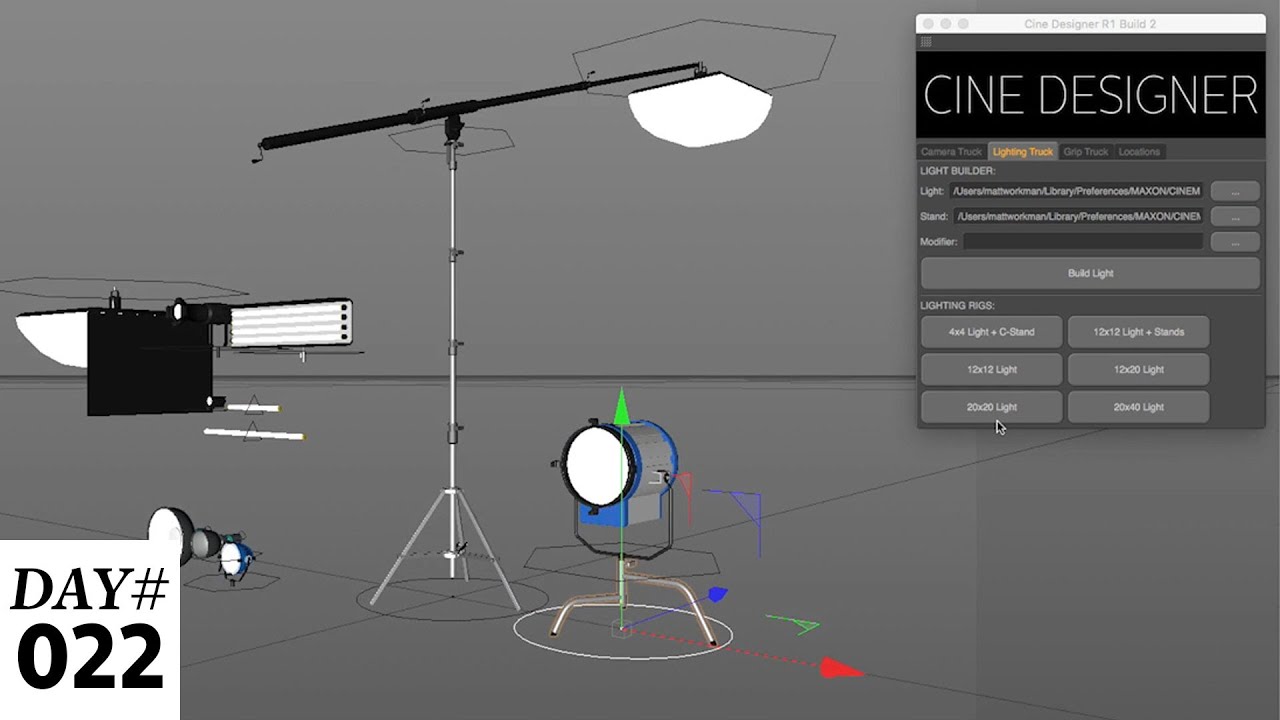The height and width of the screenshot is (720, 1280).
Task: Click the red X-axis arrow handle
Action: coord(841,668)
